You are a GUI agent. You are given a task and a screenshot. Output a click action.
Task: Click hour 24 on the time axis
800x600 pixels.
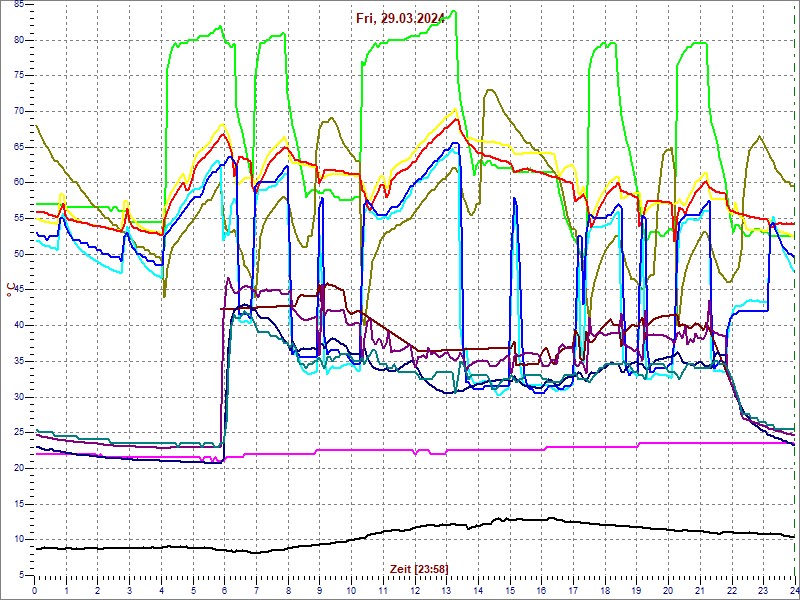794,590
